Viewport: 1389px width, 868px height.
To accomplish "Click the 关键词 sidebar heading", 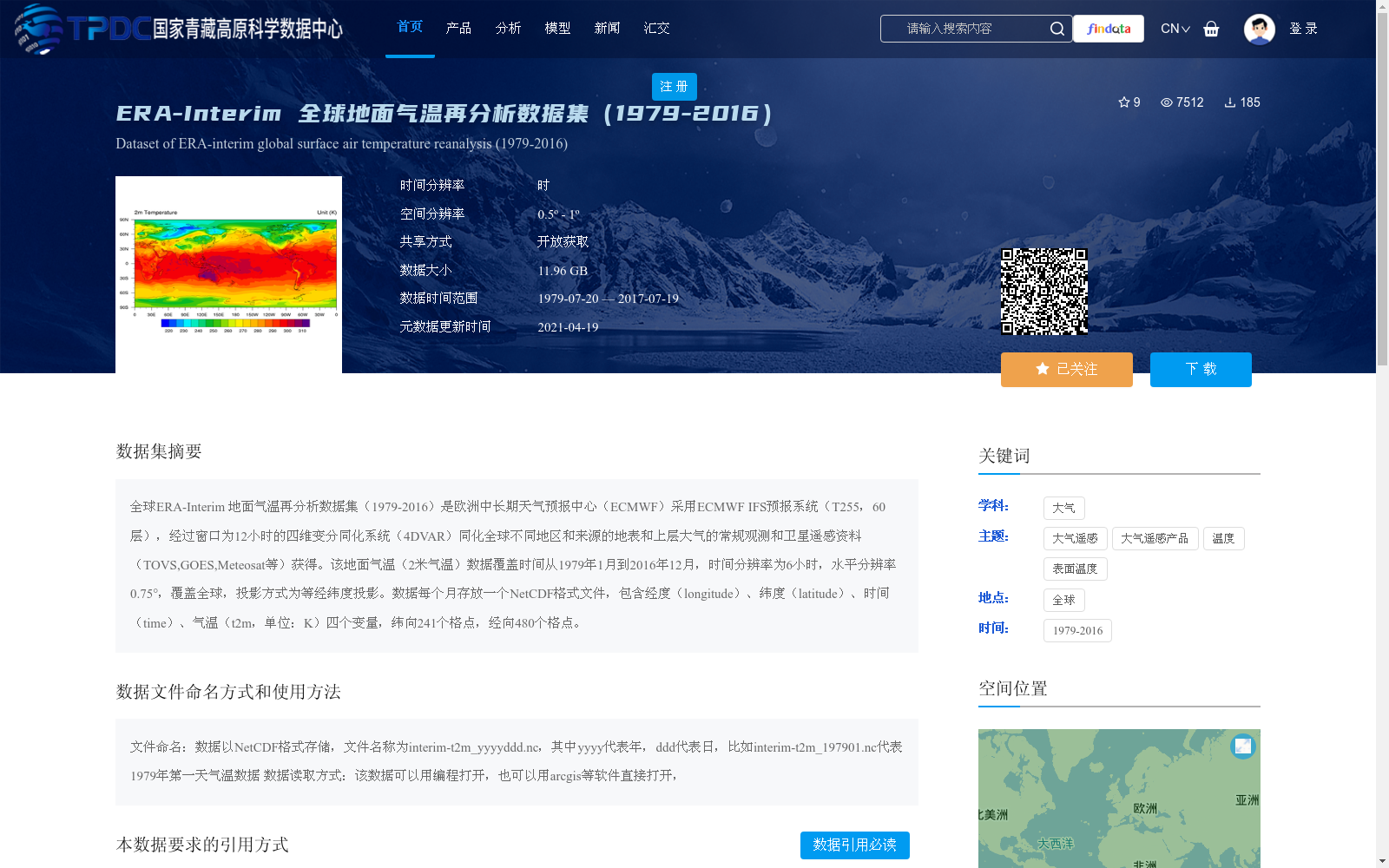I will (1004, 456).
